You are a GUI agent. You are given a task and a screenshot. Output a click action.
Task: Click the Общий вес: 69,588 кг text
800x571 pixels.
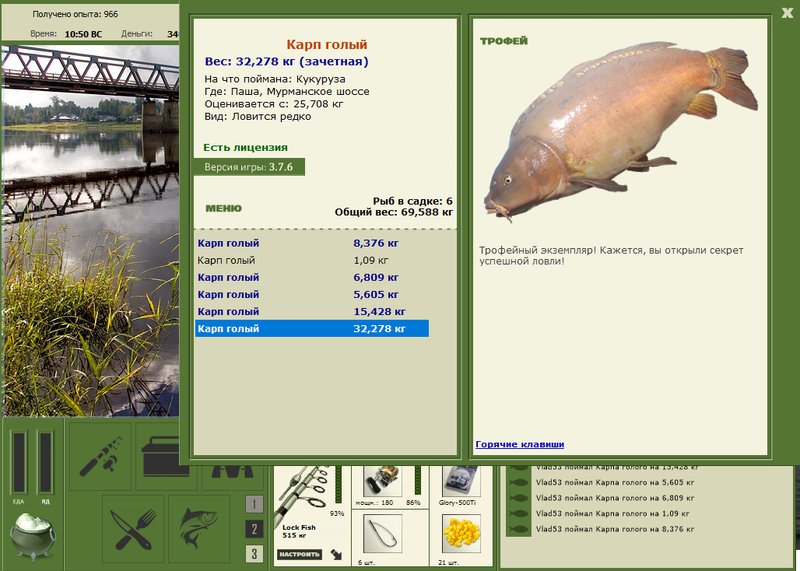pos(394,212)
